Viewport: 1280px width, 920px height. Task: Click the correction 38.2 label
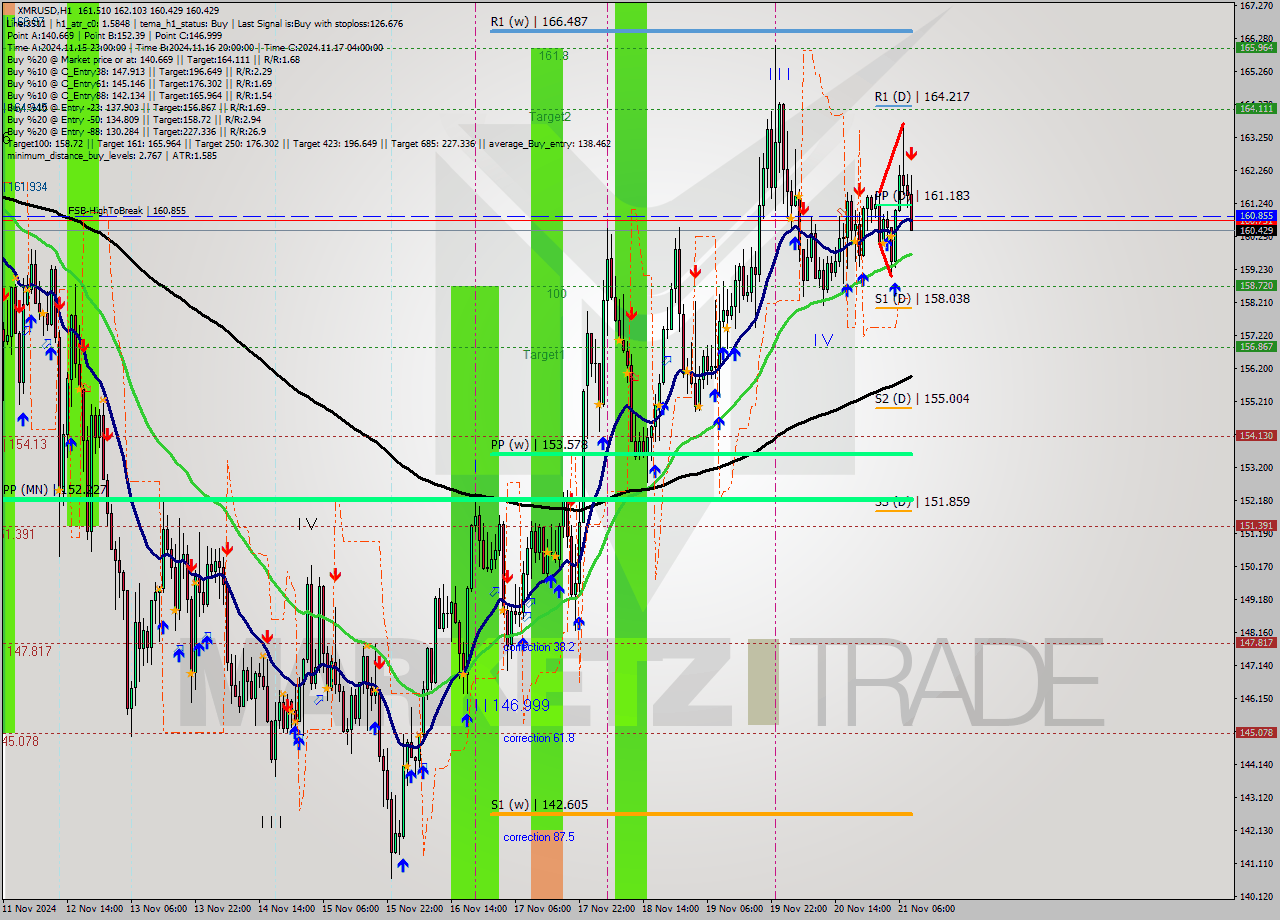(x=539, y=647)
